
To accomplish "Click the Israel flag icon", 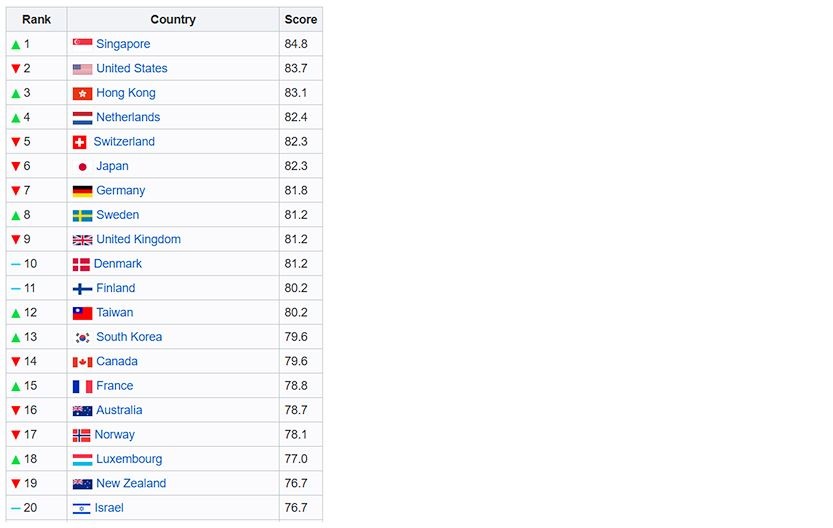I will coord(82,508).
